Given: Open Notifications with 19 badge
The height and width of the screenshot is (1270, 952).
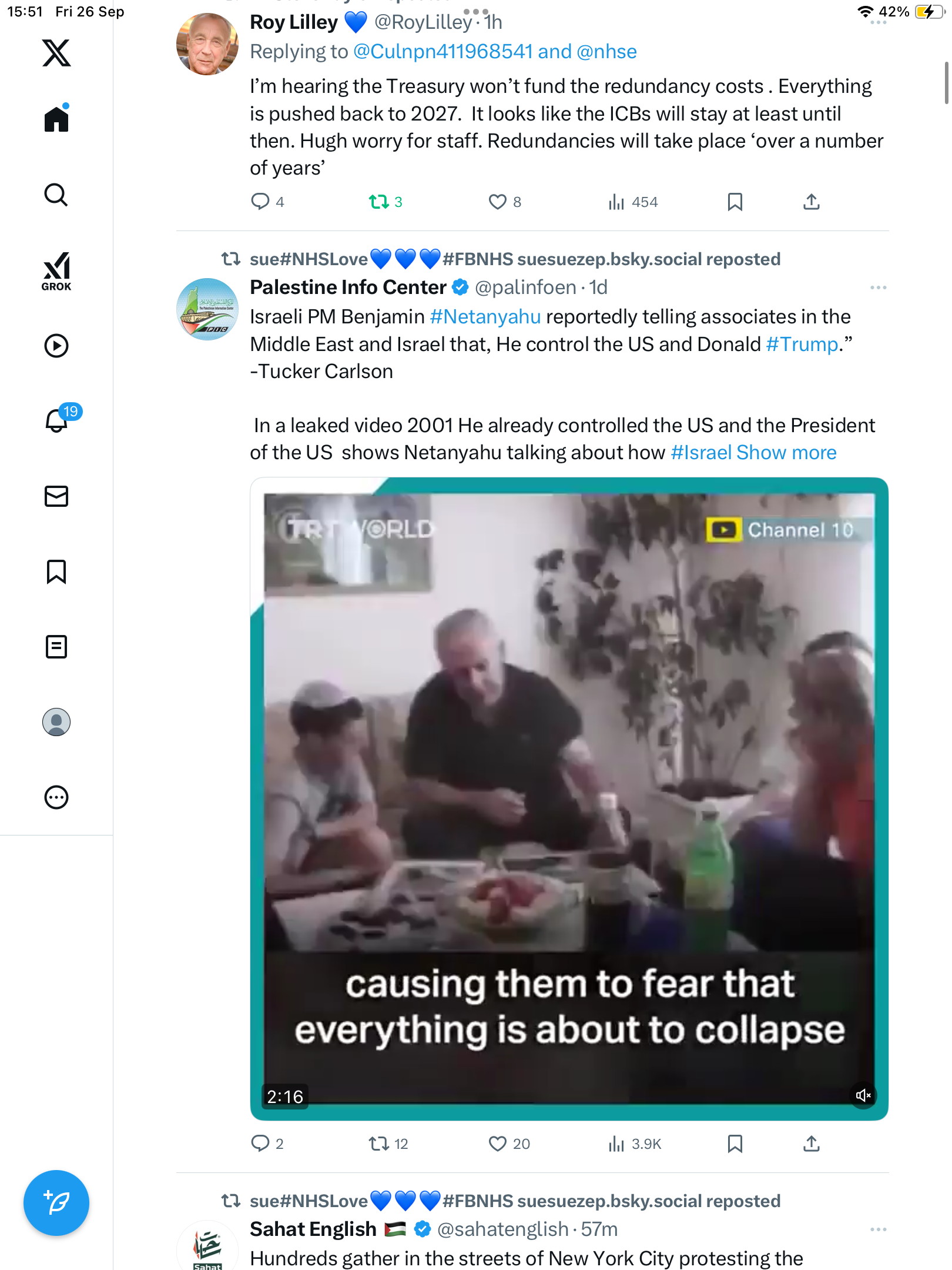Looking at the screenshot, I should click(x=58, y=420).
